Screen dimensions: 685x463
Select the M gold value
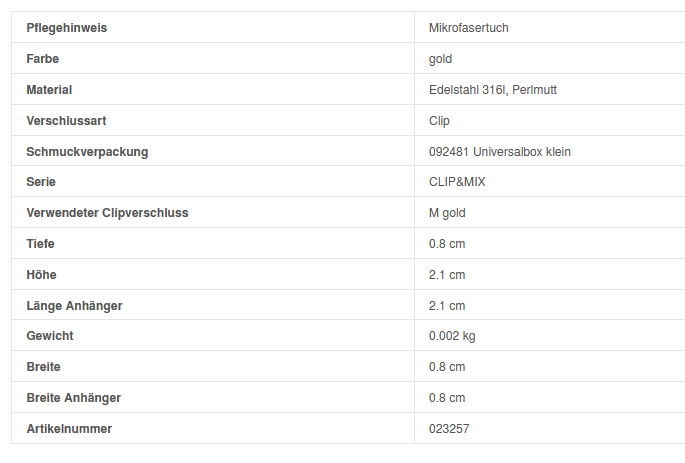(446, 213)
